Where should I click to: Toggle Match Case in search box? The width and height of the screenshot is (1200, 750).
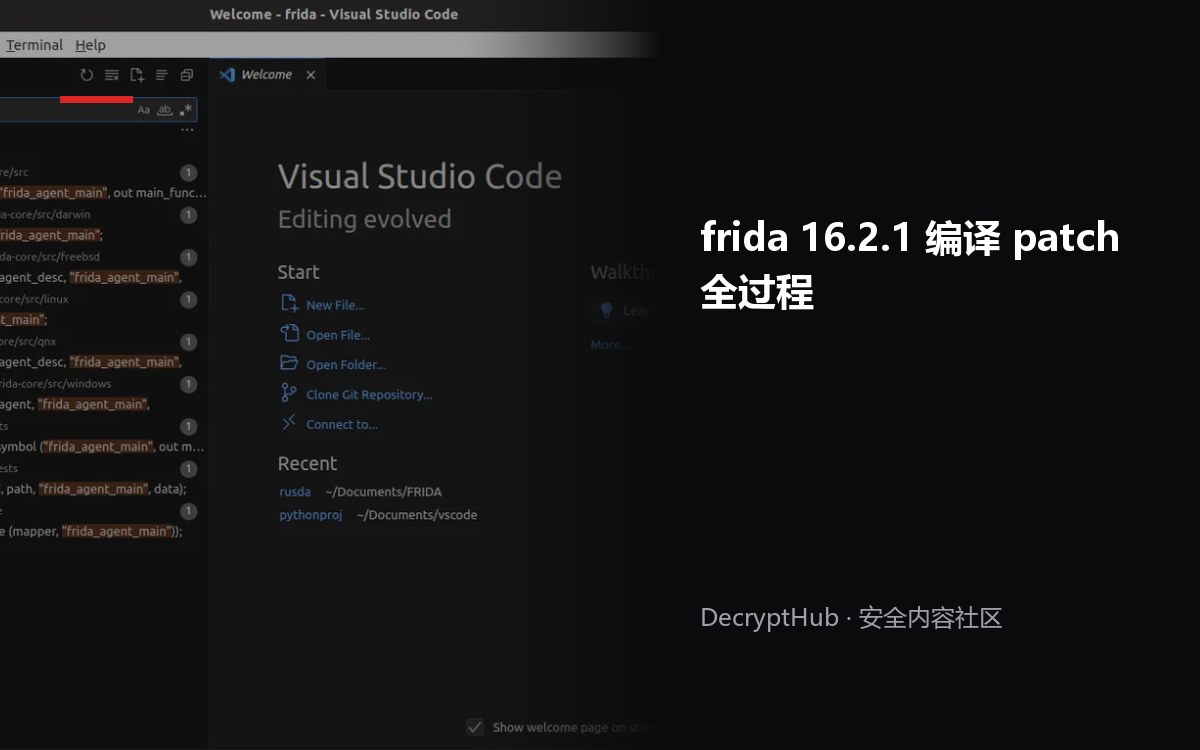143,110
